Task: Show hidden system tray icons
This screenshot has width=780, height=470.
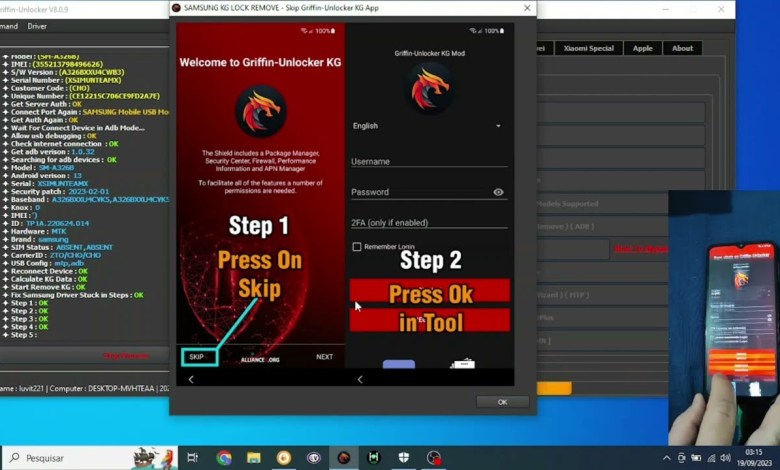Action: point(667,458)
